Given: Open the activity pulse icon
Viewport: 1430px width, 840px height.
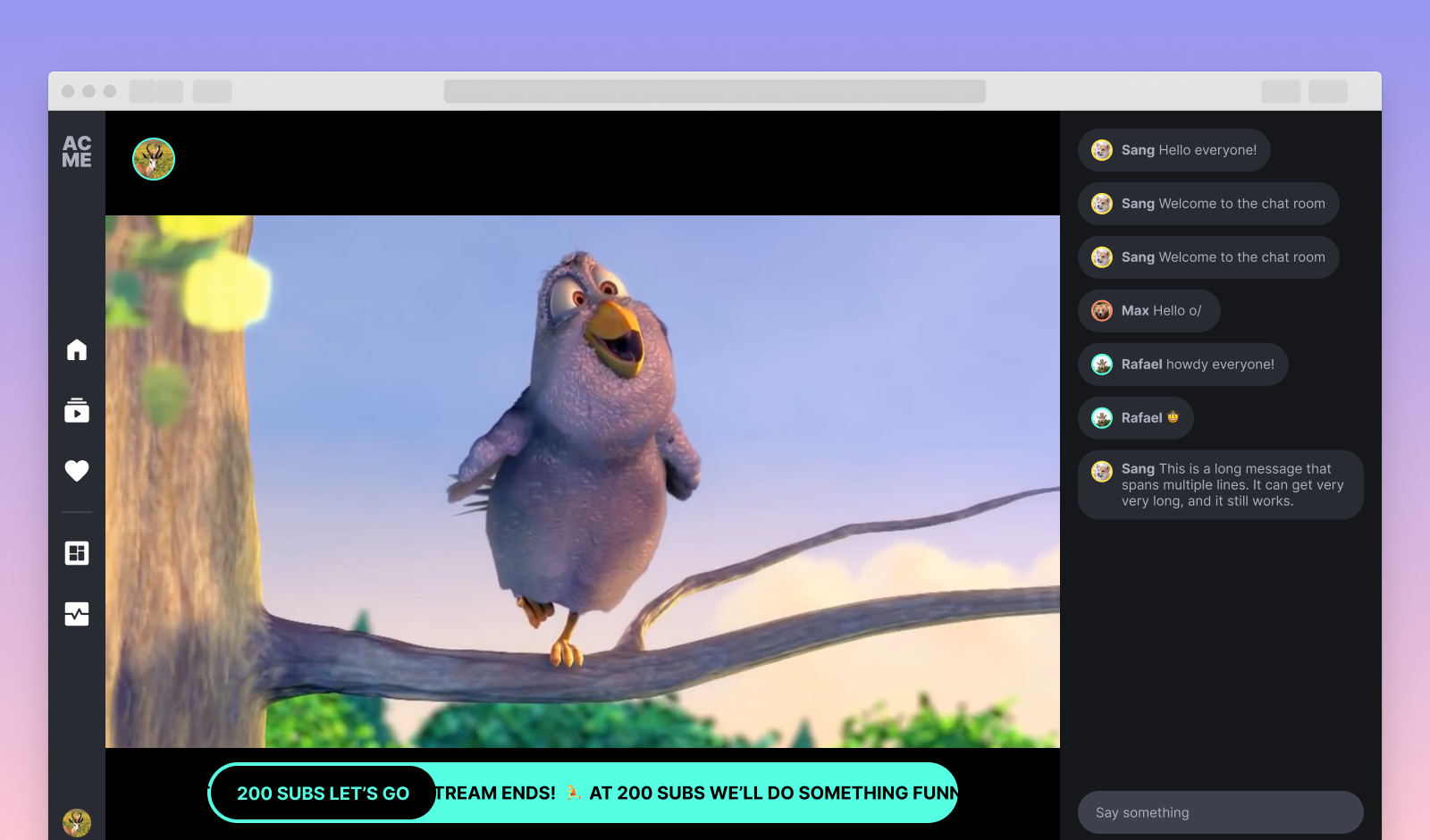Looking at the screenshot, I should tap(77, 614).
